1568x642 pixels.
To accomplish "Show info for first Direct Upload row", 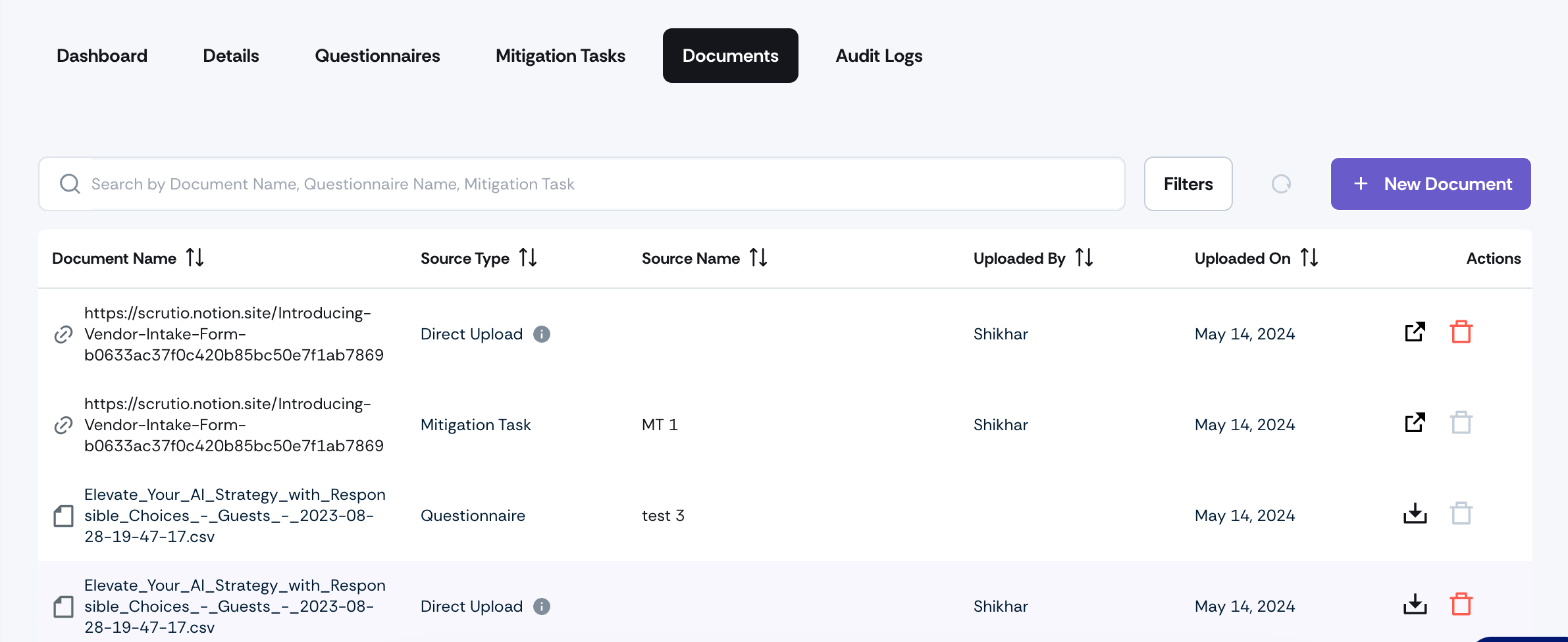I will click(542, 334).
